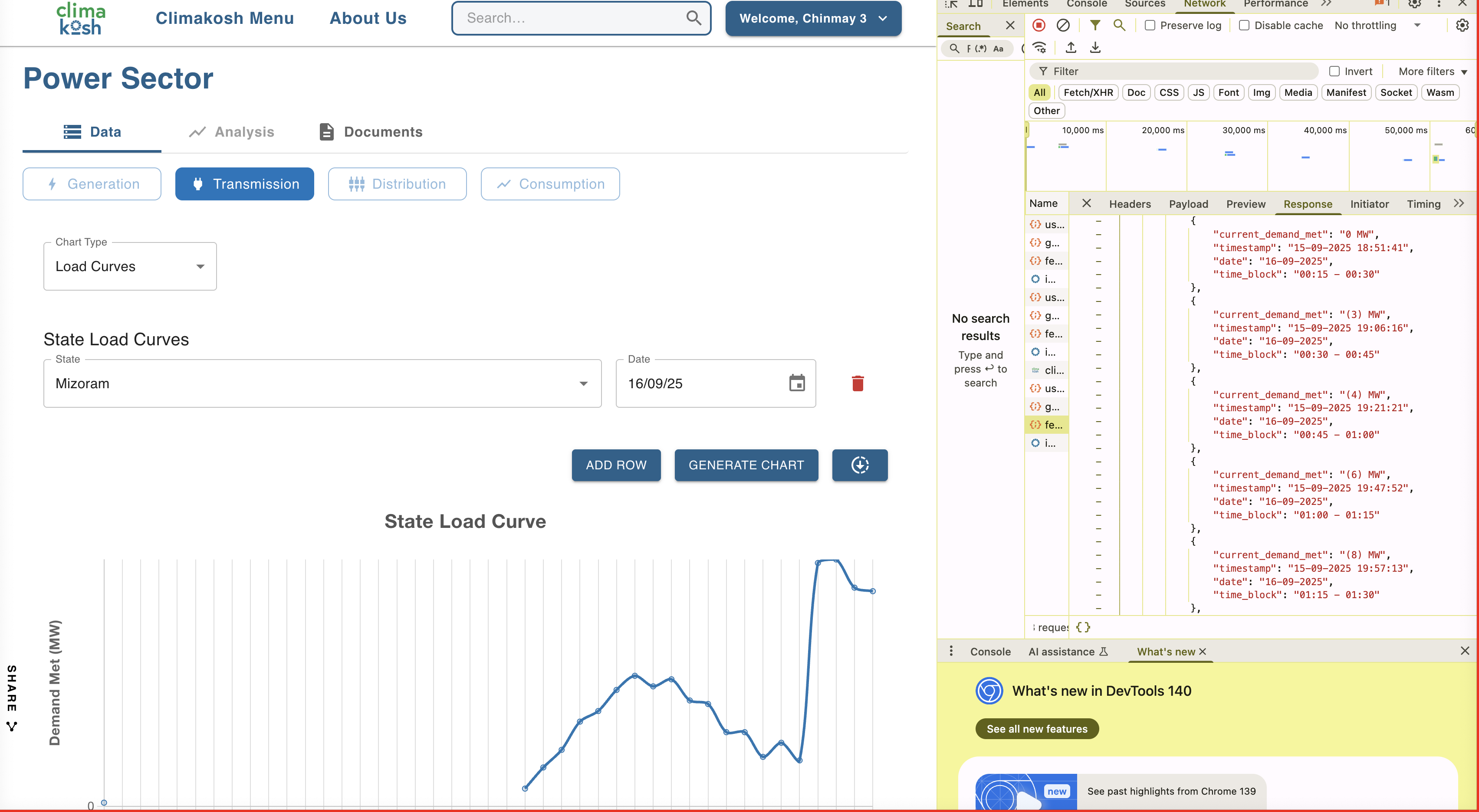Switch to the Analysis tab
Image resolution: width=1479 pixels, height=812 pixels.
(232, 132)
